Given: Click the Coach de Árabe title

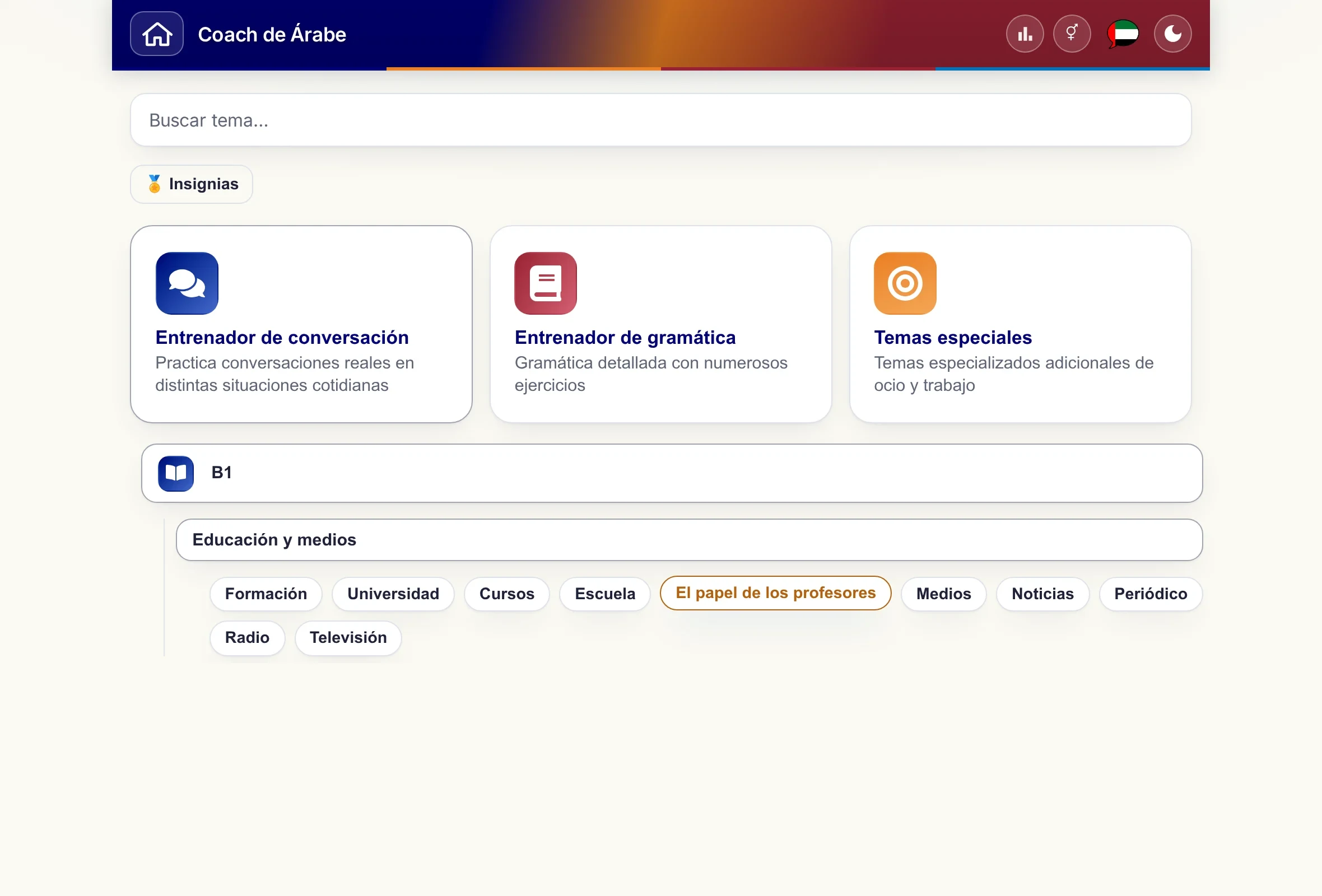Looking at the screenshot, I should pyautogui.click(x=272, y=34).
